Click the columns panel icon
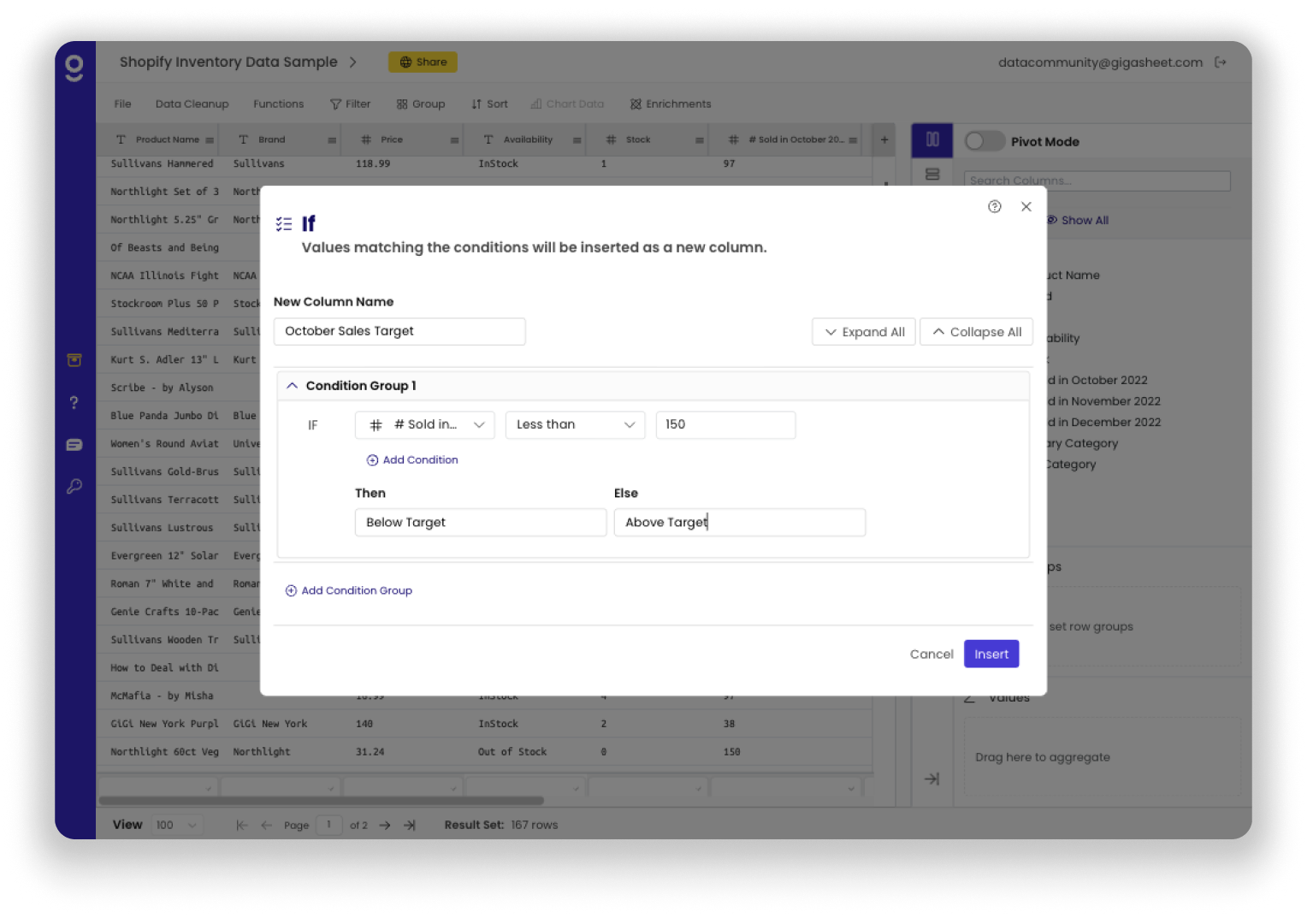Viewport: 1307px width, 924px height. [x=932, y=139]
